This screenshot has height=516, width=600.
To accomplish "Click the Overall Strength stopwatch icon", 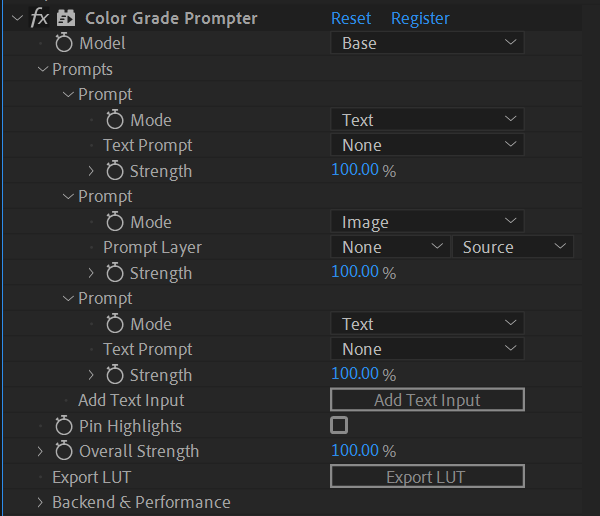I will coord(65,451).
